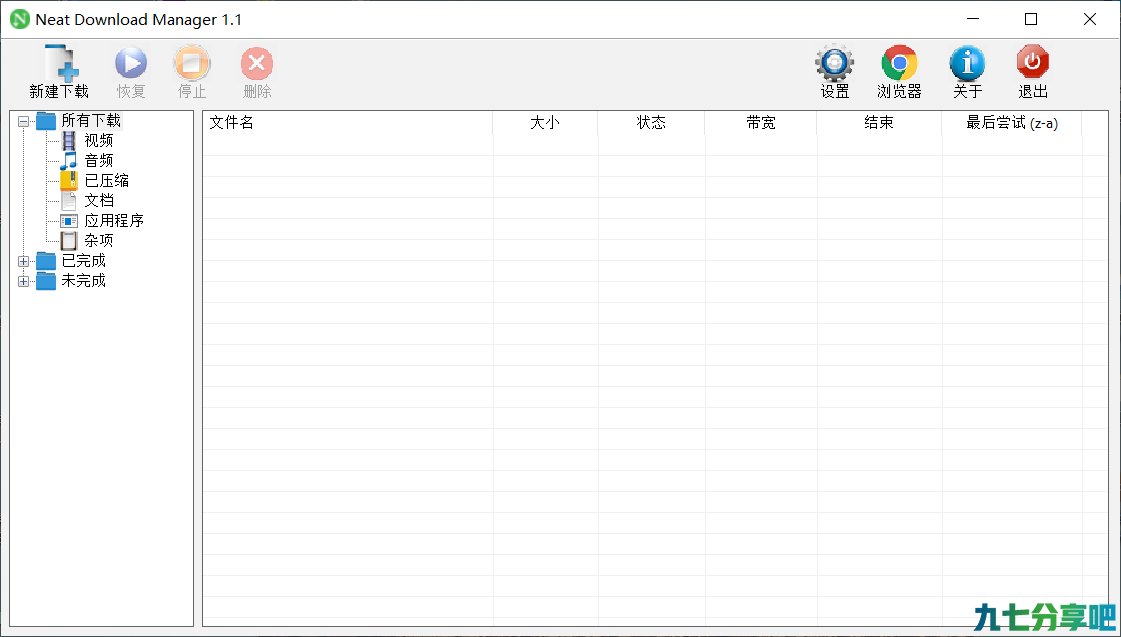The image size is (1121, 637).
Task: Sort by 结束 end column header
Action: [x=879, y=123]
